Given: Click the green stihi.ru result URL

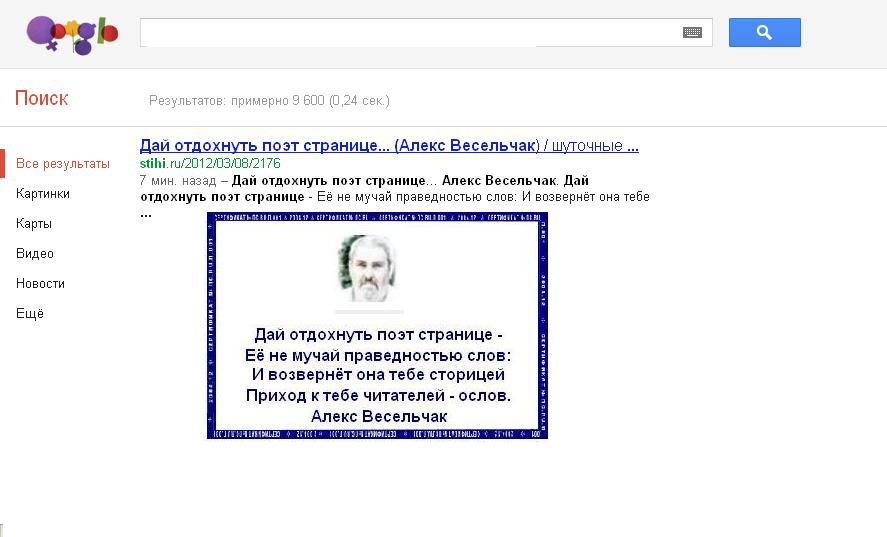Looking at the screenshot, I should [x=210, y=163].
